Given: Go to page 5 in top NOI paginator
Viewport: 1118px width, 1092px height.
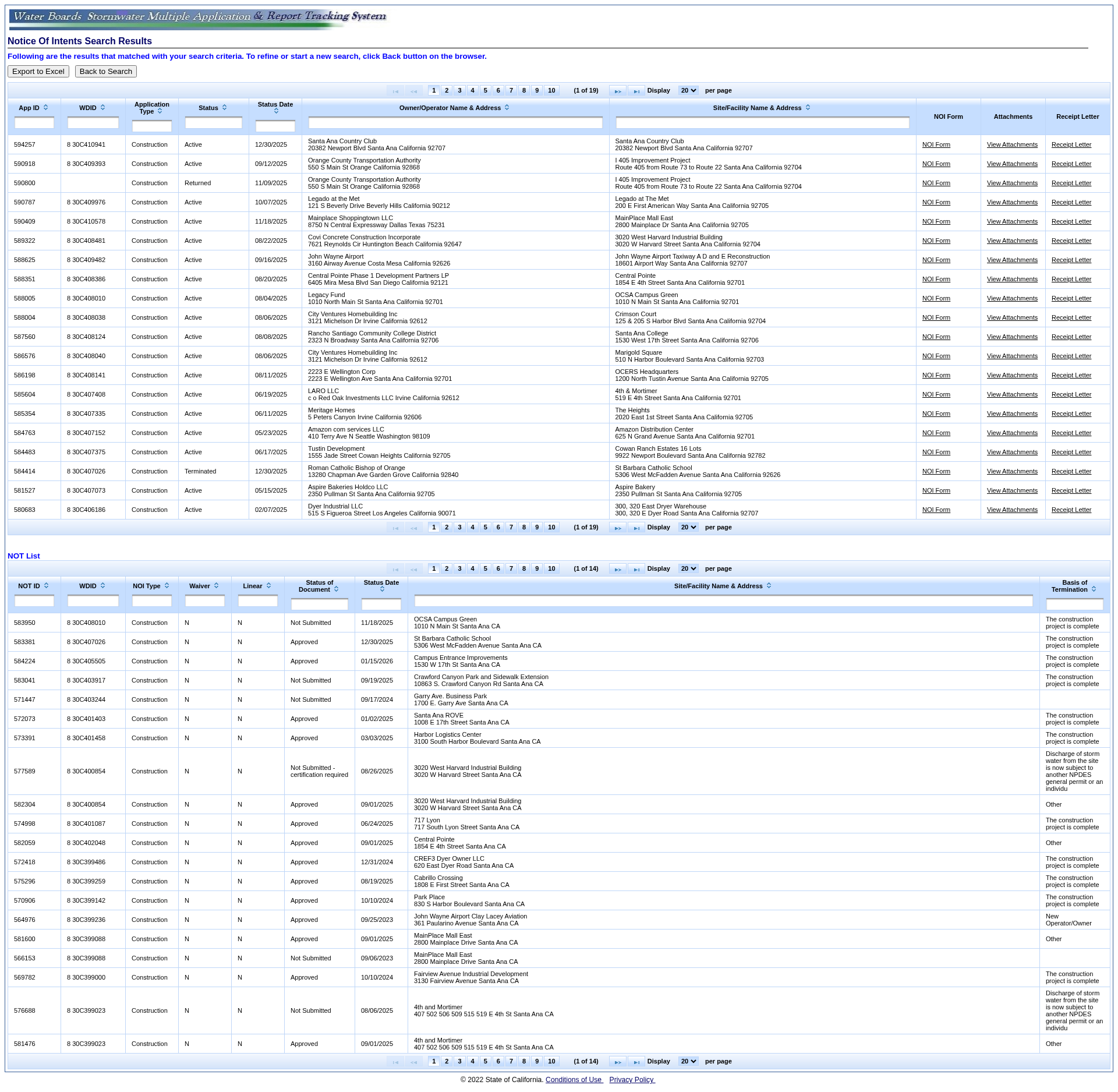Looking at the screenshot, I should pos(485,91).
